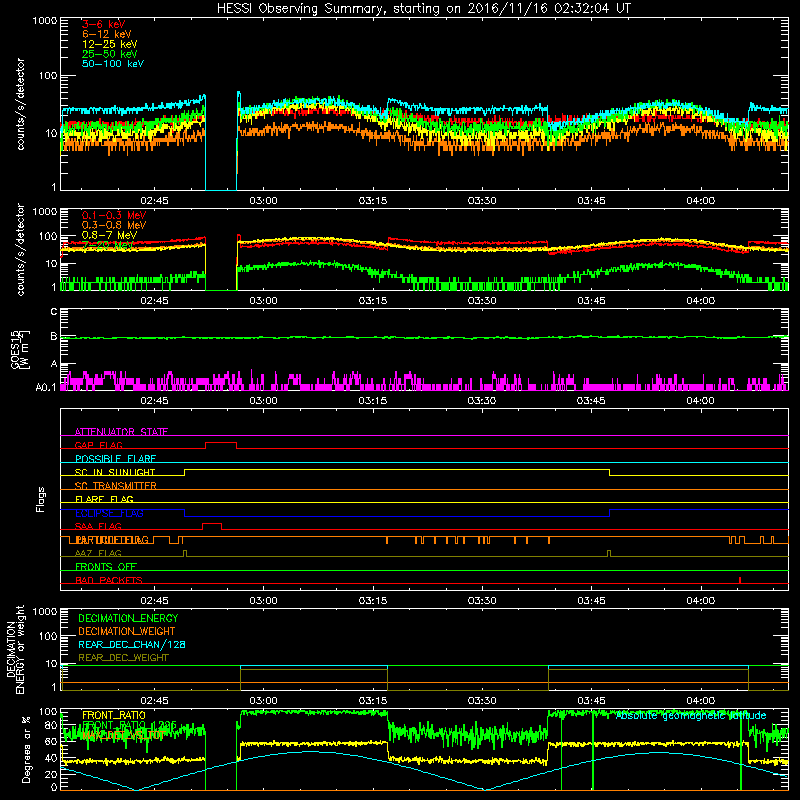Screen dimensions: 800x800
Task: Select the yellow FRONT_RATIO legend label
Action: [114, 715]
